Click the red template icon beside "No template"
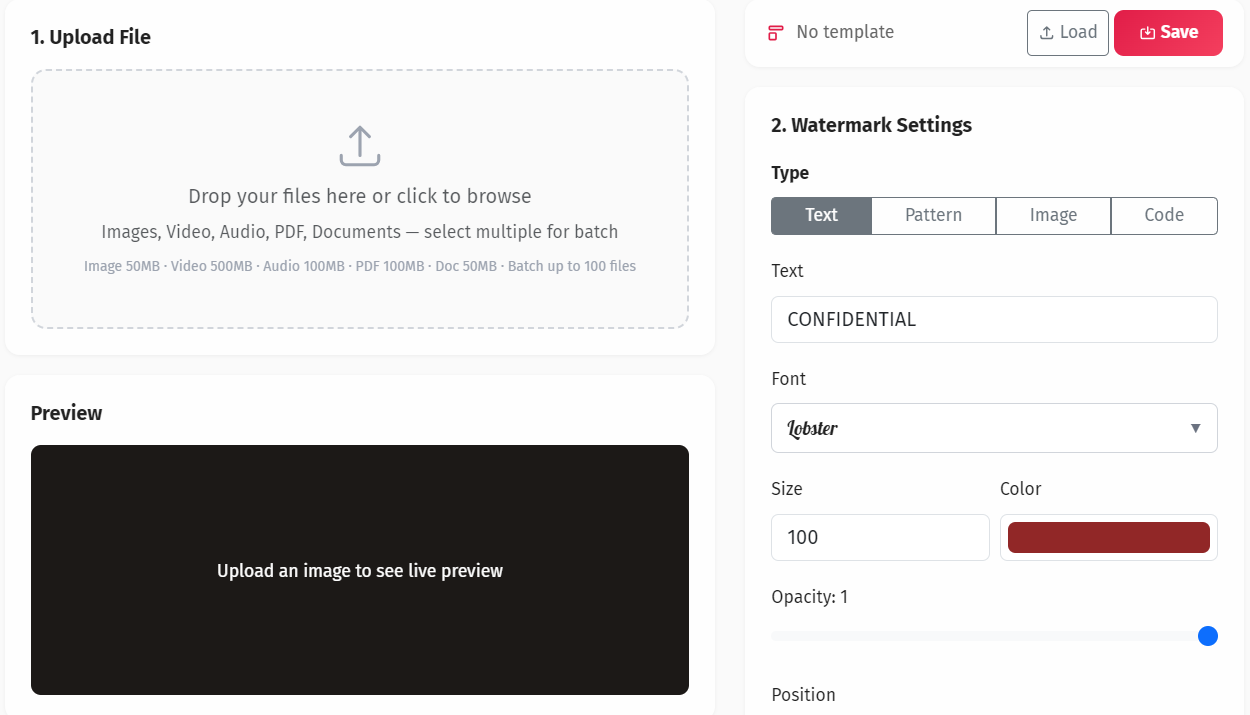Screen dimensions: 1250x715 (775, 31)
